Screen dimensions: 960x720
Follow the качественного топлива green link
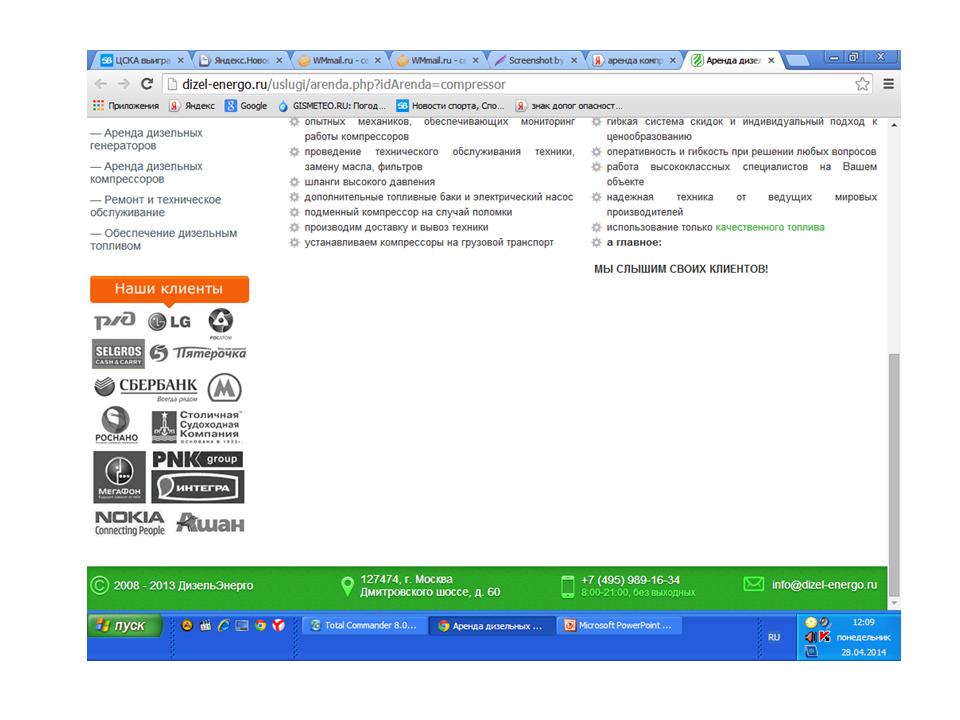[770, 227]
